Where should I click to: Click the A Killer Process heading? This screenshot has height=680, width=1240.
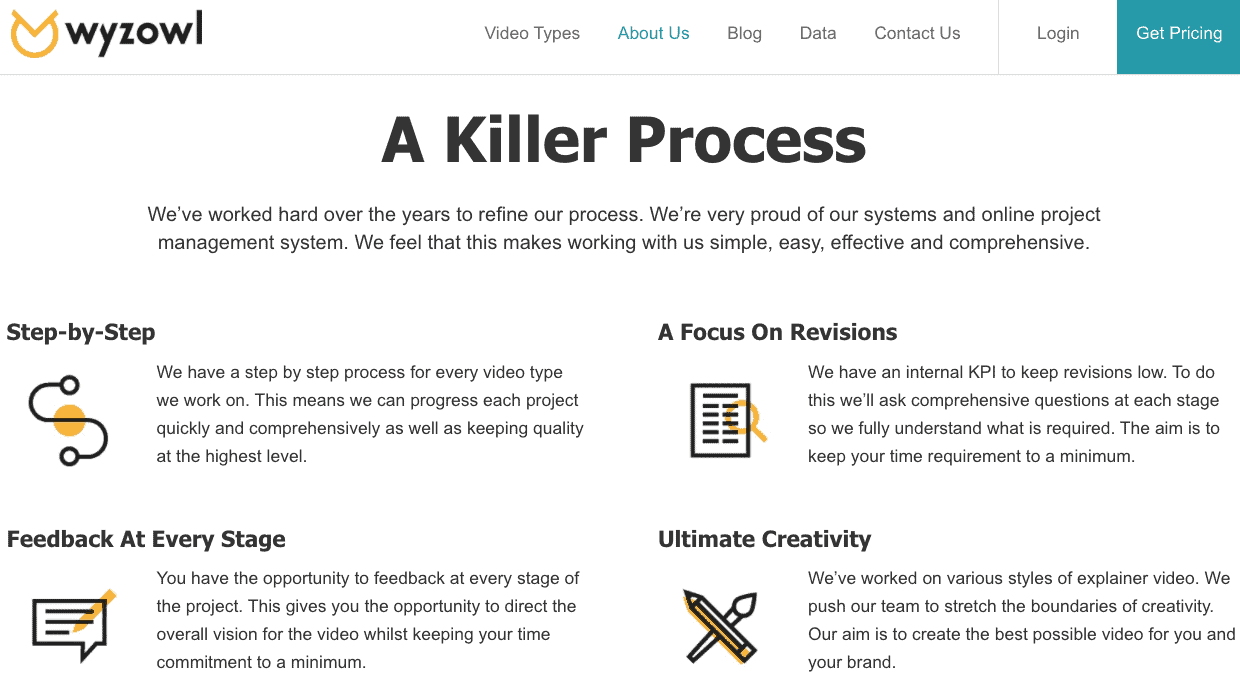coord(620,140)
